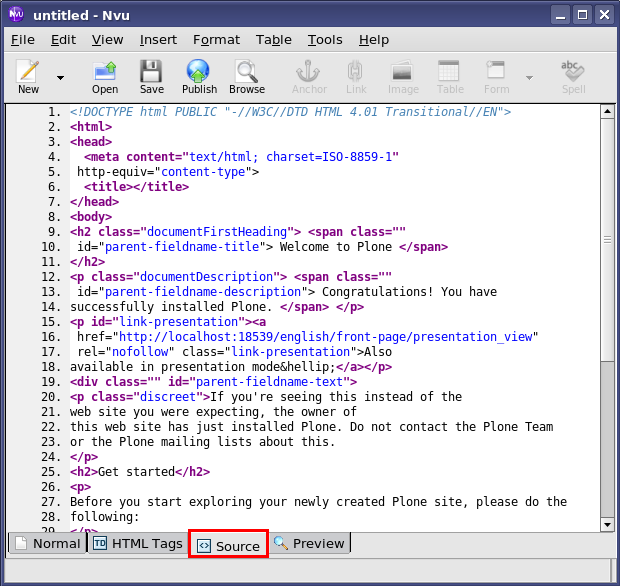Click the scrollbar down arrow
Viewport: 620px width, 586px height.
607,525
